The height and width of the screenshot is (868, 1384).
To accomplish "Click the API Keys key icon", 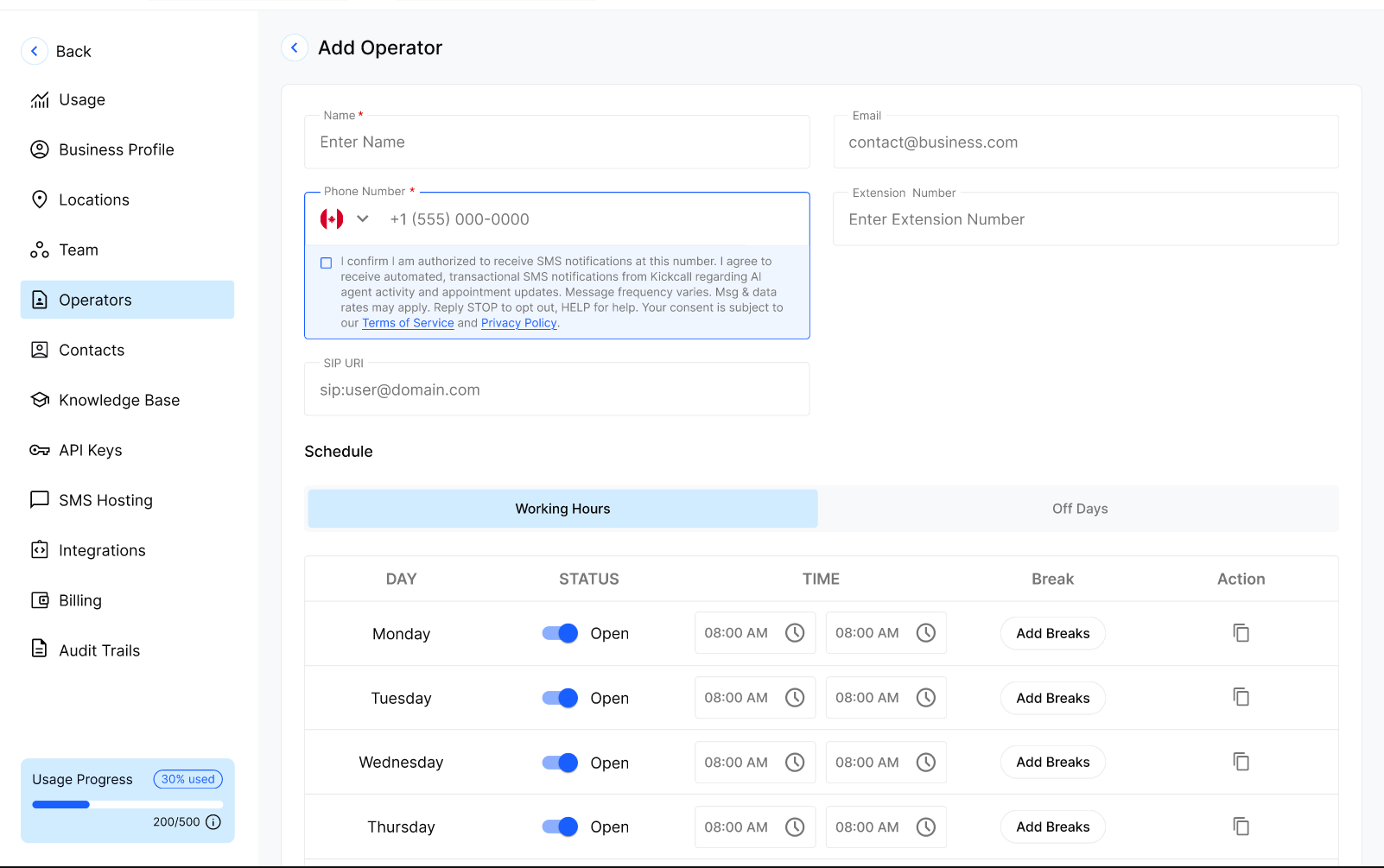I will pos(40,450).
